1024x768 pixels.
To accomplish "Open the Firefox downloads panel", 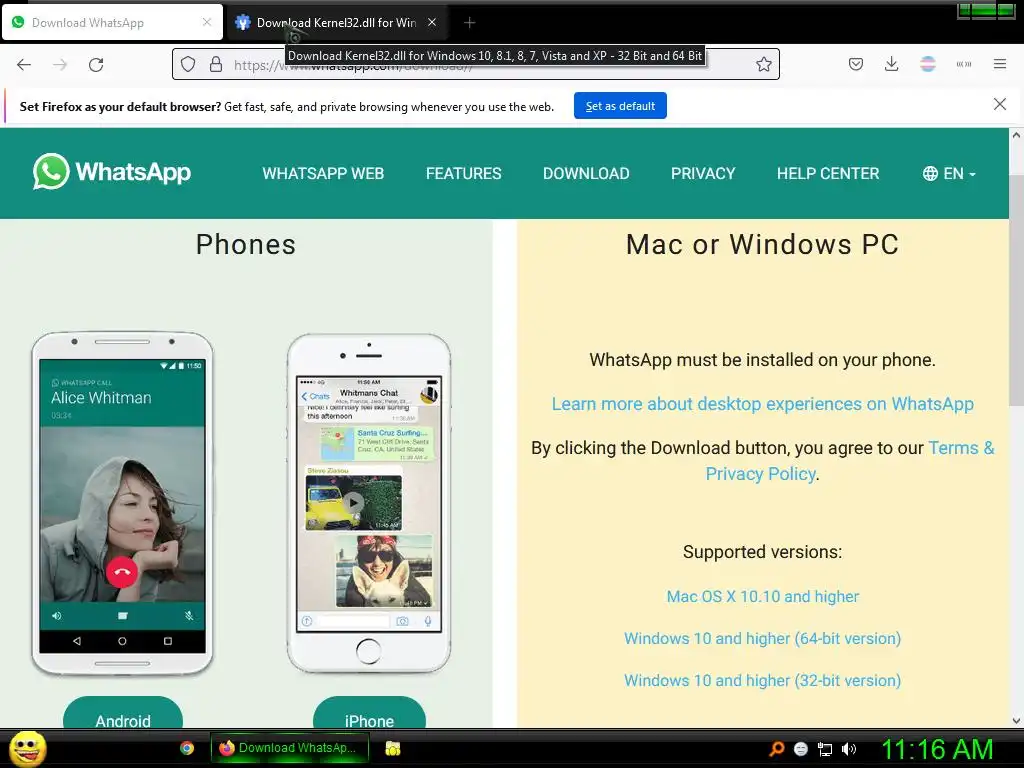I will [x=891, y=64].
